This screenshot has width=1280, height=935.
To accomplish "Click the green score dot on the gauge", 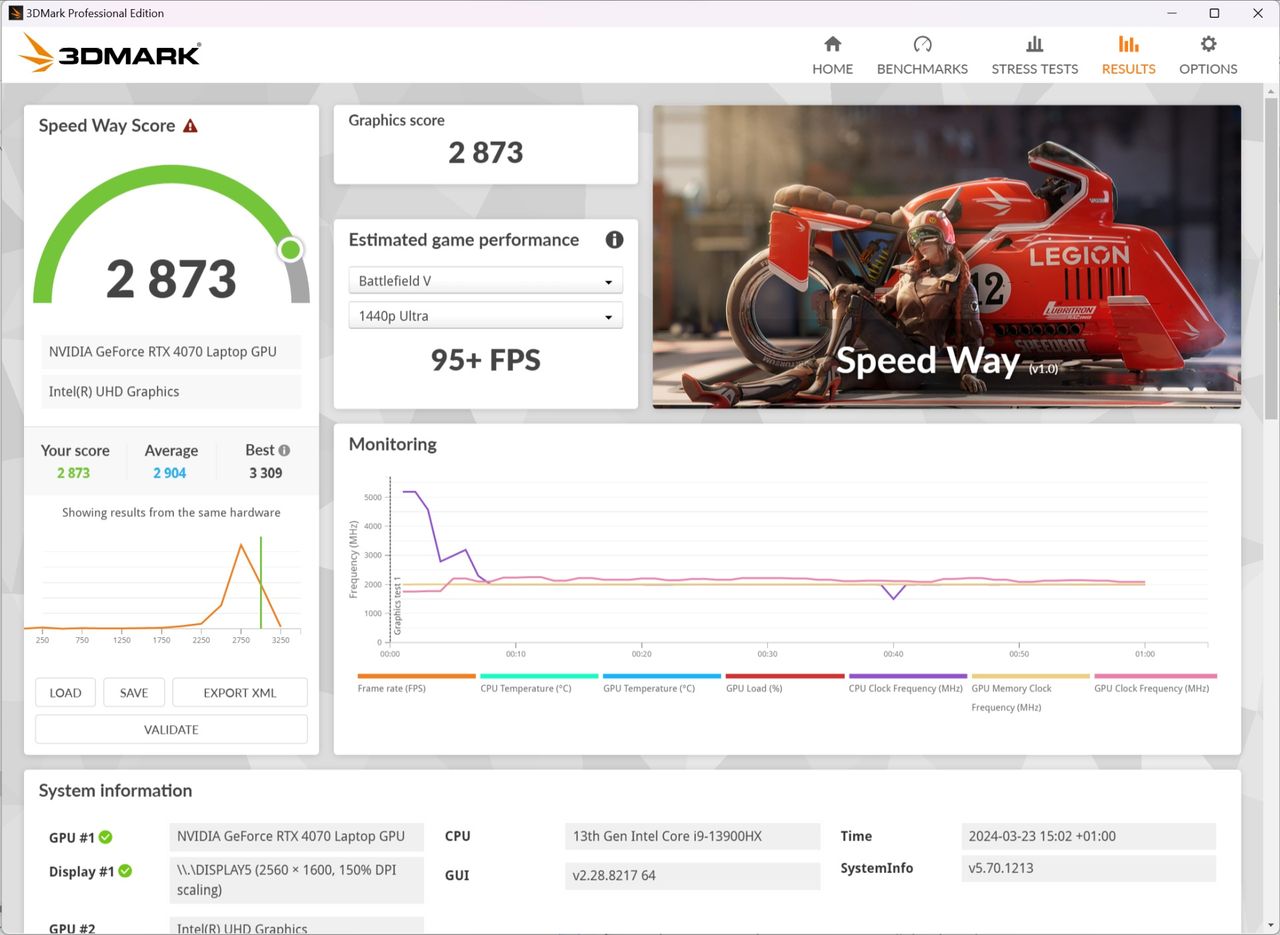I will (x=290, y=249).
